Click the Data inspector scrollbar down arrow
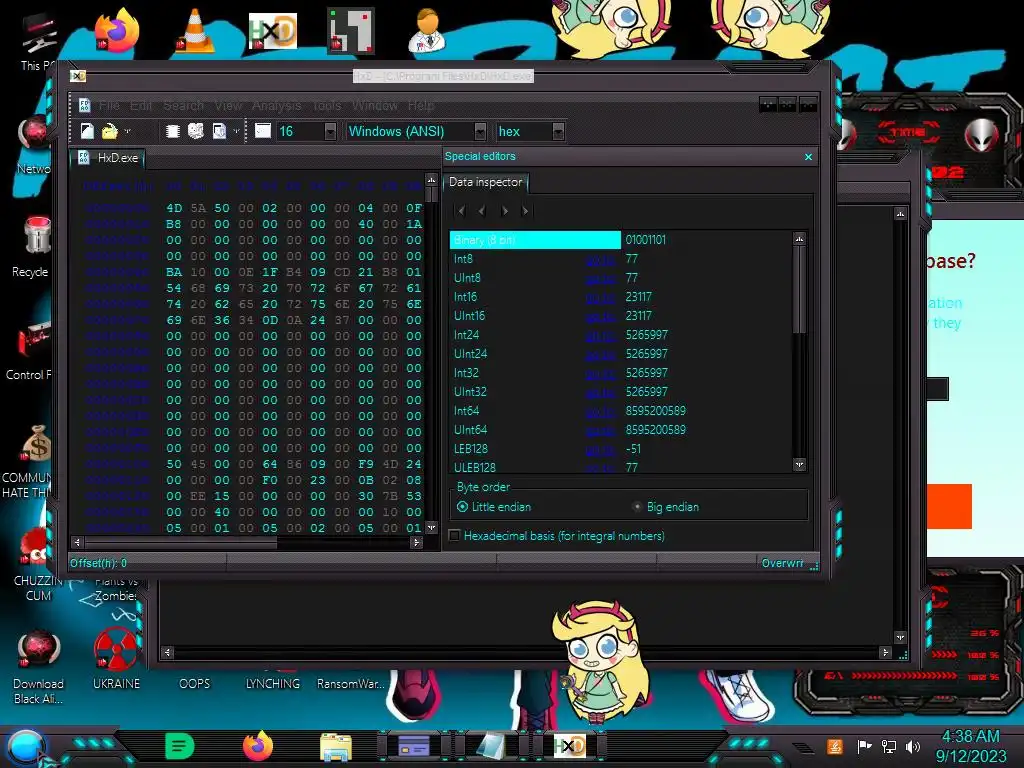1024x768 pixels. pyautogui.click(x=799, y=465)
